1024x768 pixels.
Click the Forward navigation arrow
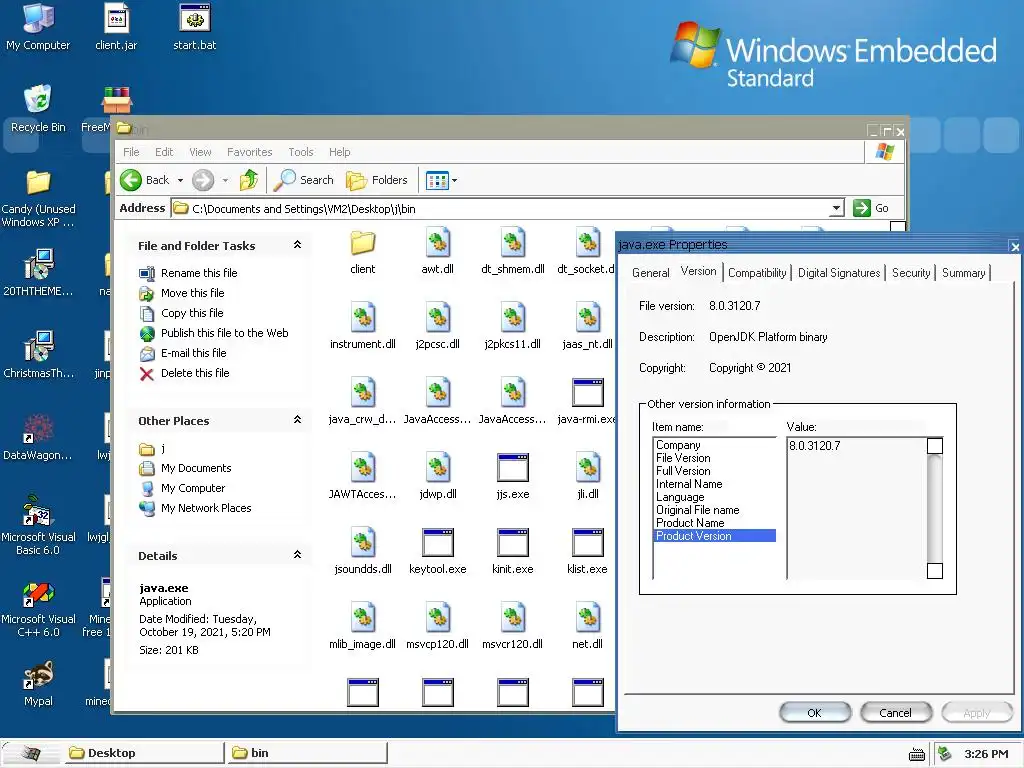[x=203, y=180]
